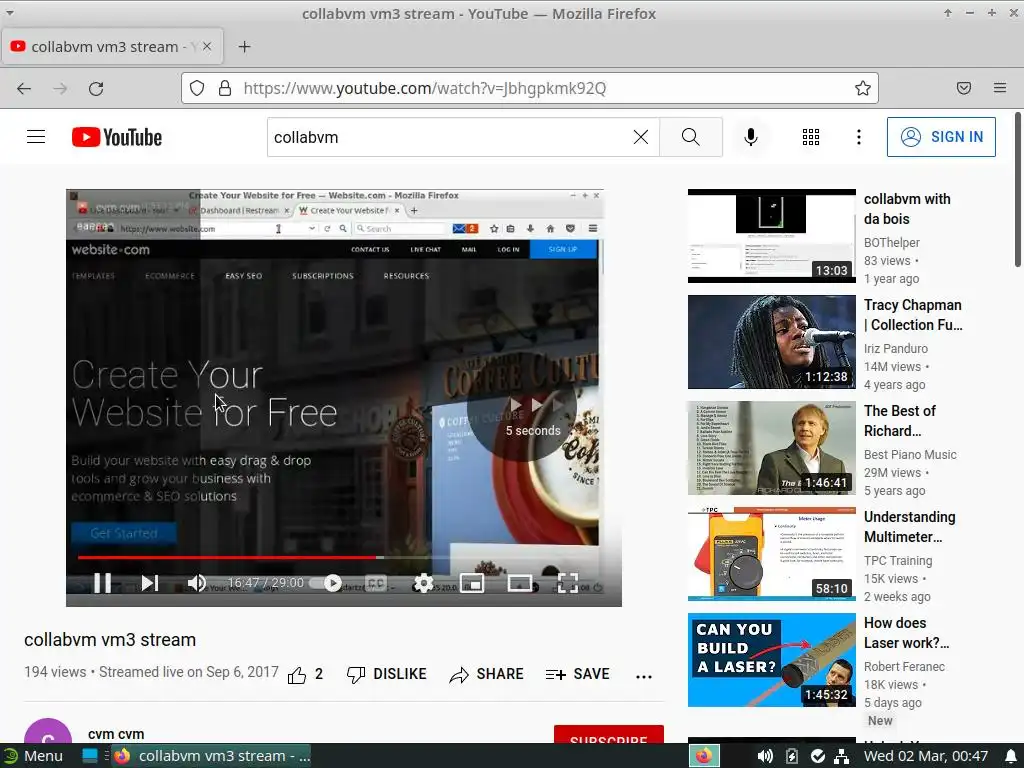Image resolution: width=1024 pixels, height=768 pixels.
Task: Open a new Firefox tab
Action: 244,46
